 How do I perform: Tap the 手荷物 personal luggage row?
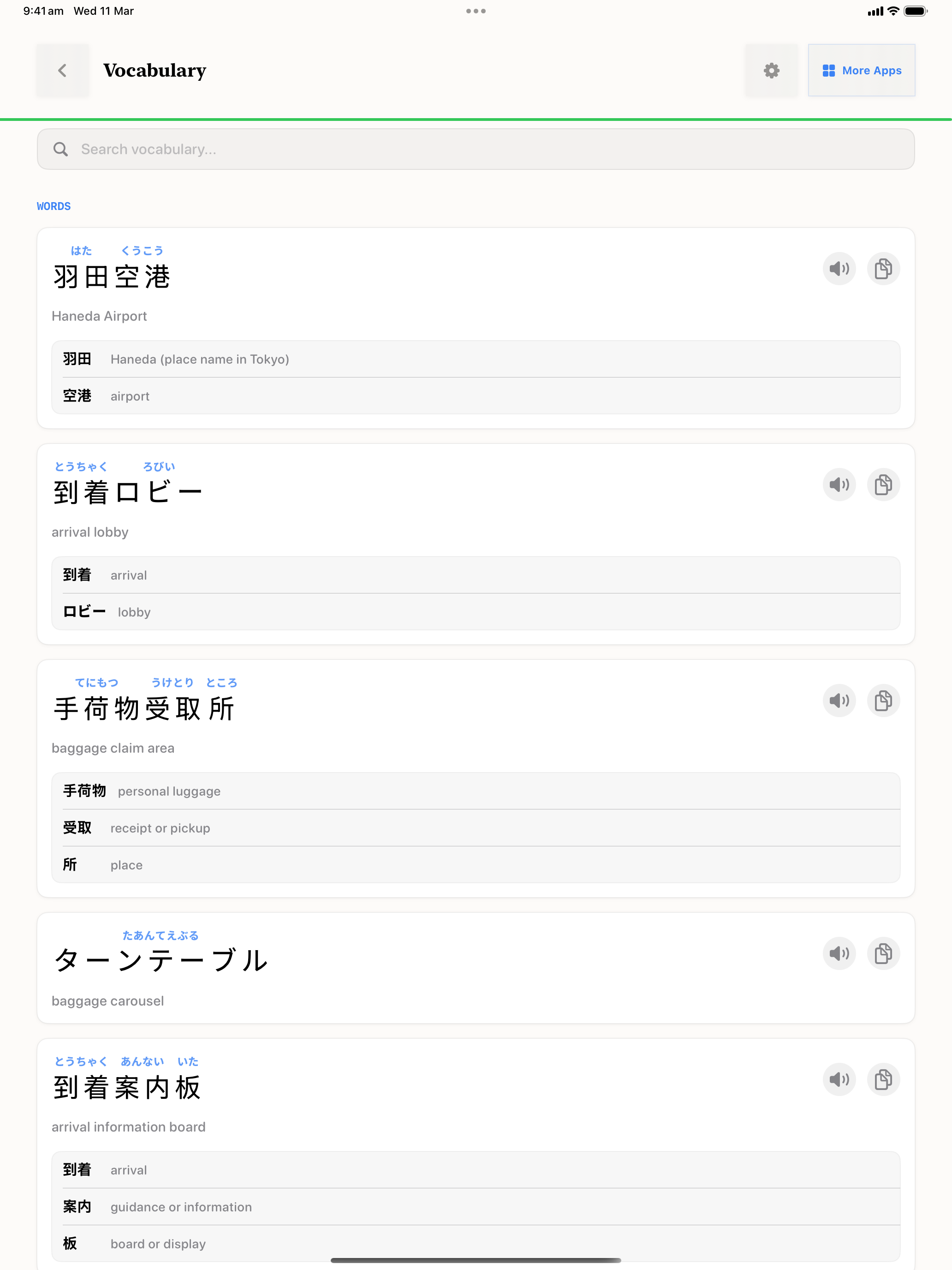tap(476, 791)
